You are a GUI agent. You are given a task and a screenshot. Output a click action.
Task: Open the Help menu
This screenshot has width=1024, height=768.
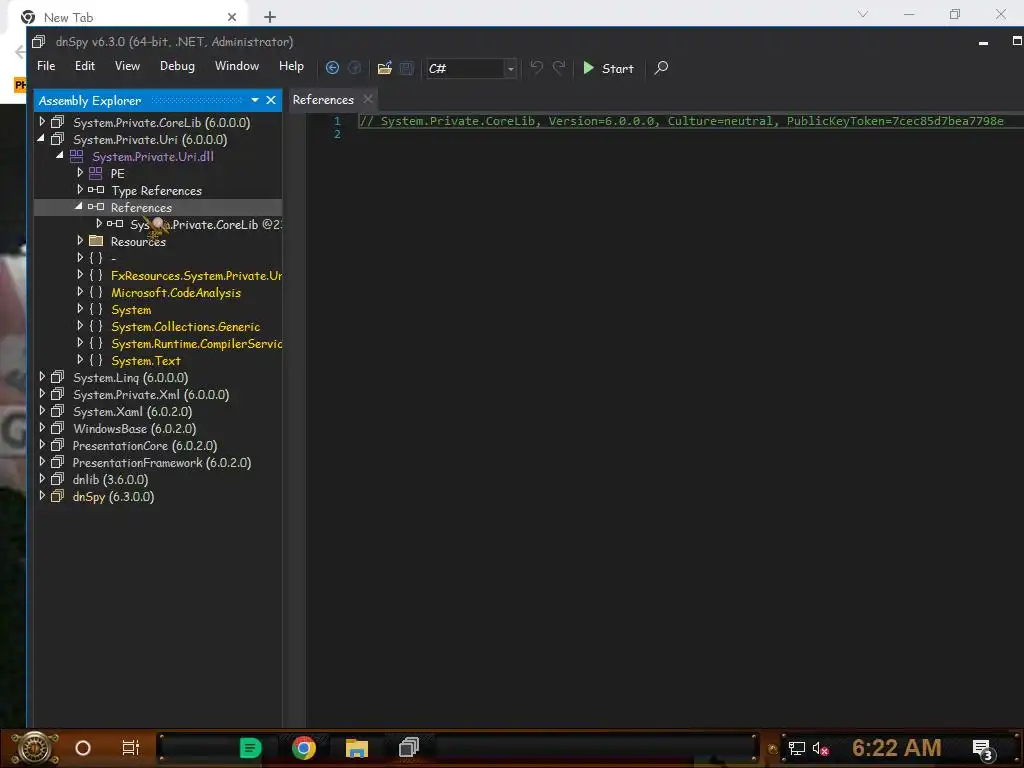[x=291, y=66]
